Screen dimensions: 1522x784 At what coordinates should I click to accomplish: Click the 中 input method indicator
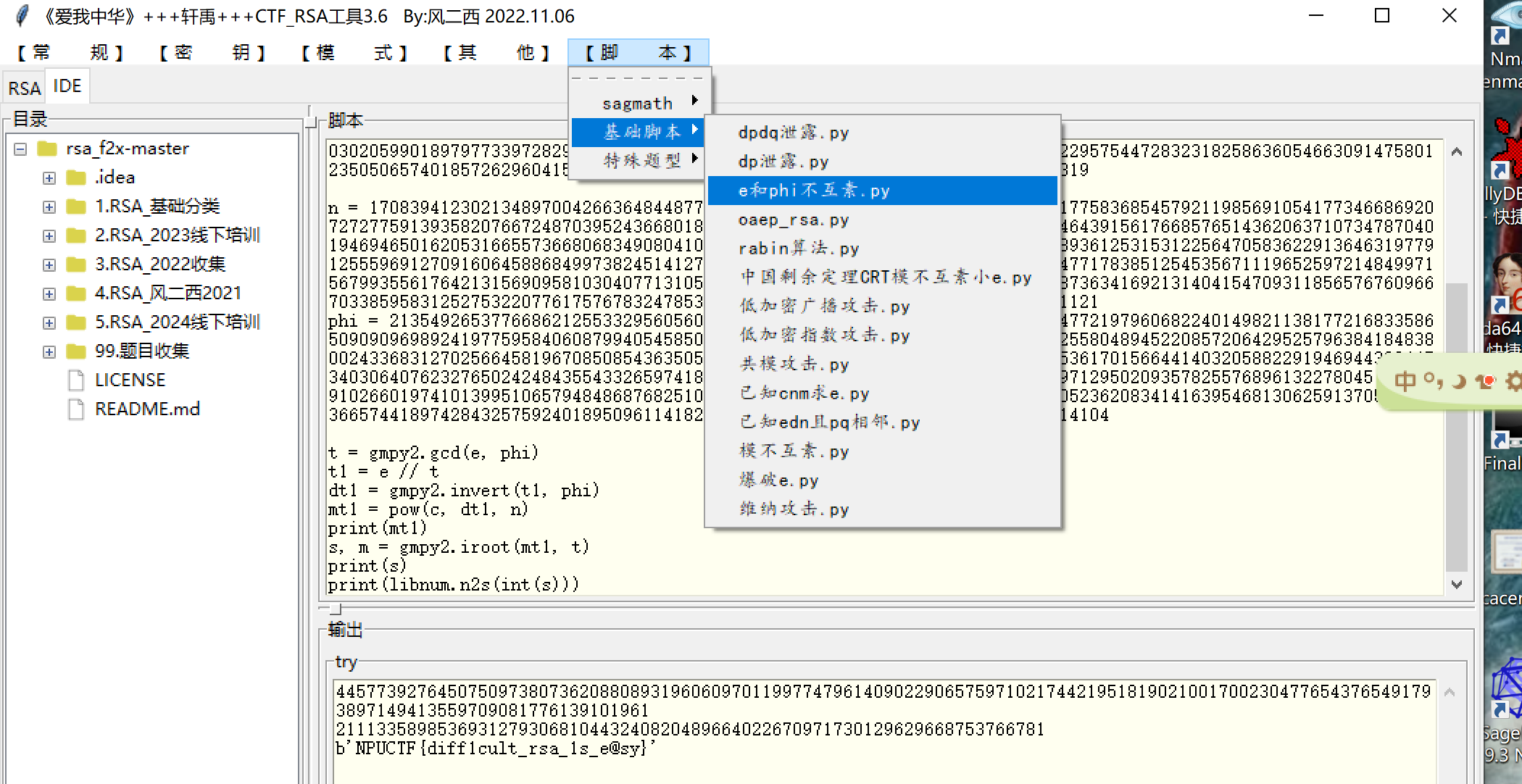pyautogui.click(x=1404, y=381)
